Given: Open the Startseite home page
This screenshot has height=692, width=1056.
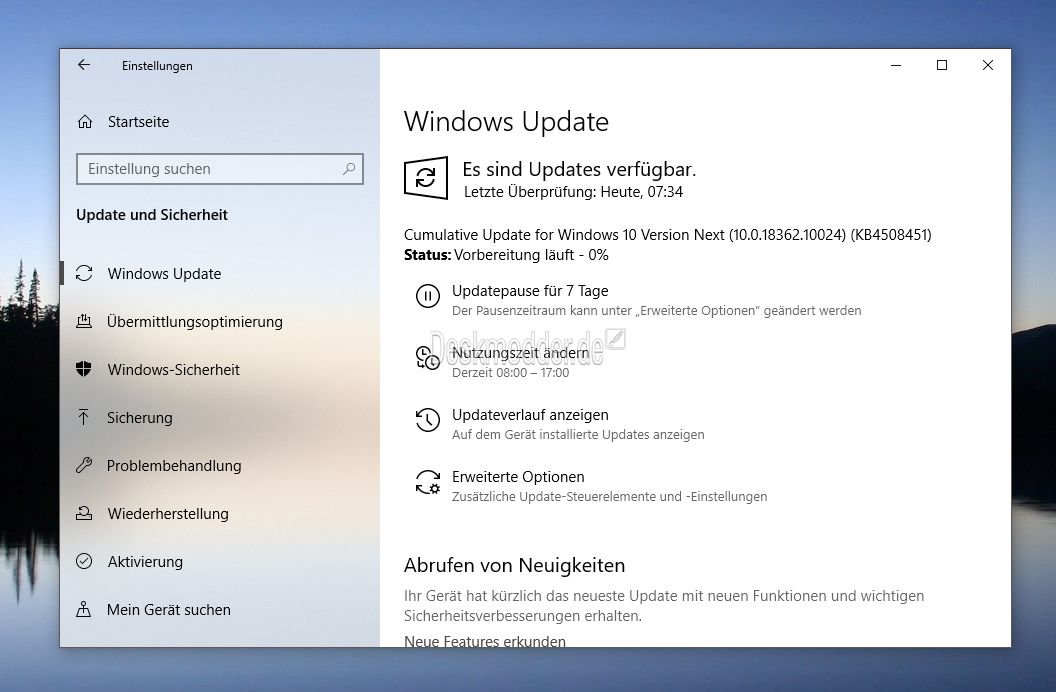Looking at the screenshot, I should [x=138, y=122].
